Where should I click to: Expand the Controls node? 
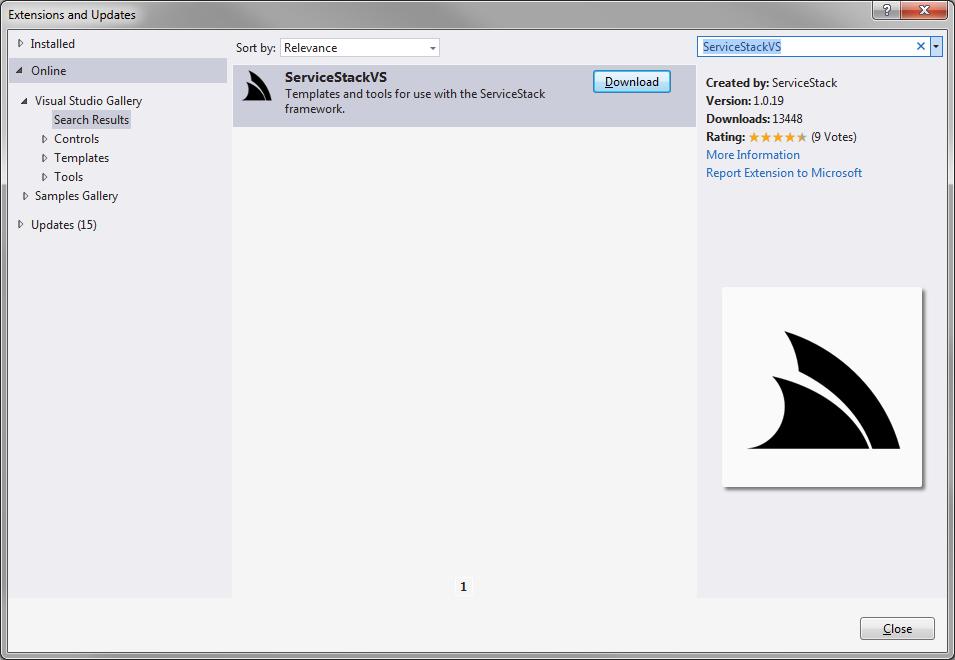(x=44, y=139)
